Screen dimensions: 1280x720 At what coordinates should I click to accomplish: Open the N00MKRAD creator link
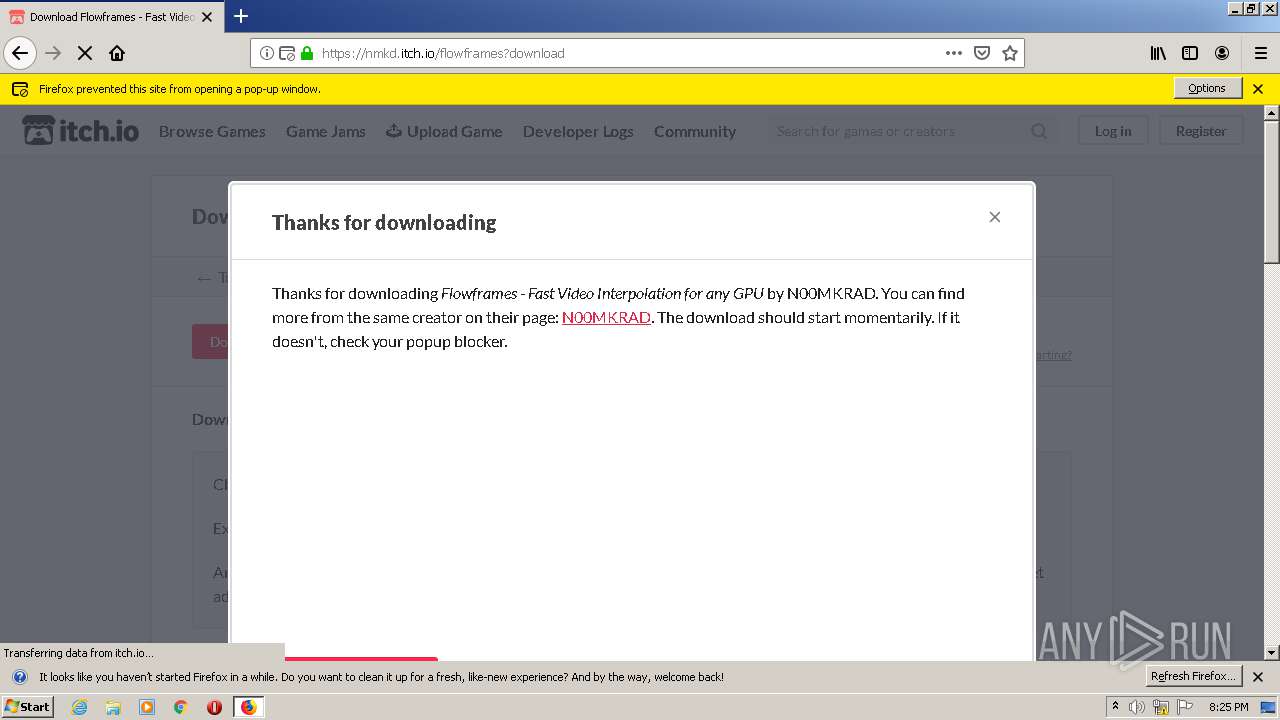(x=606, y=317)
